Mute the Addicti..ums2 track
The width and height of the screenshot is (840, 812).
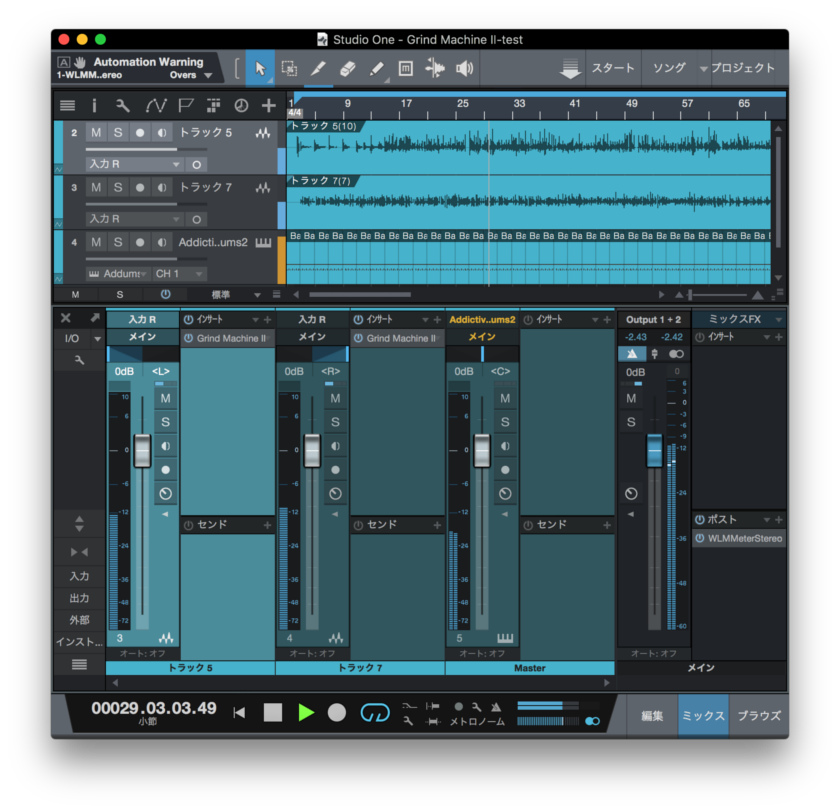tap(96, 242)
